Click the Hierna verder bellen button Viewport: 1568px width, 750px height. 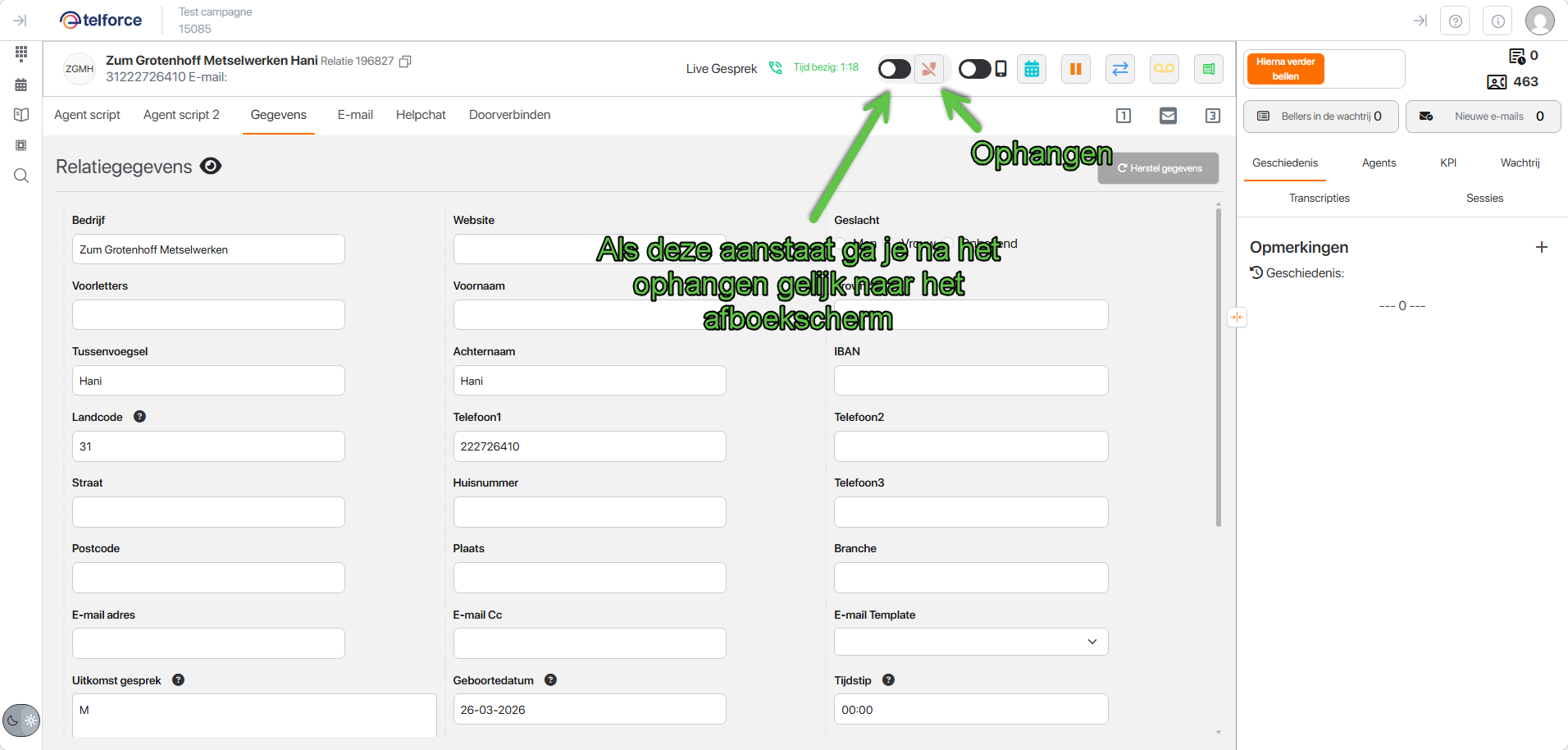coord(1284,68)
